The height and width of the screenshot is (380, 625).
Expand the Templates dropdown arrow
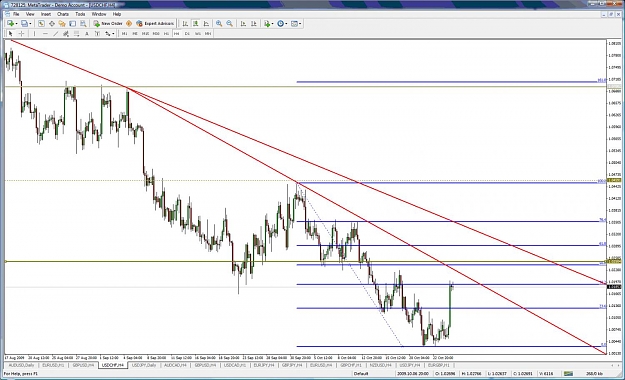[300, 24]
